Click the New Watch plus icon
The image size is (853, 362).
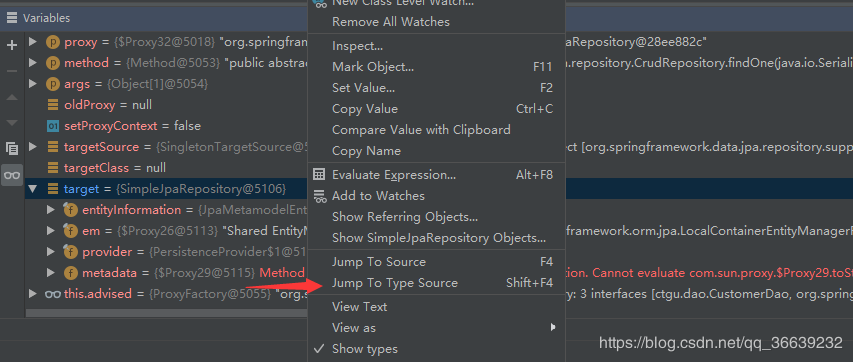(12, 45)
